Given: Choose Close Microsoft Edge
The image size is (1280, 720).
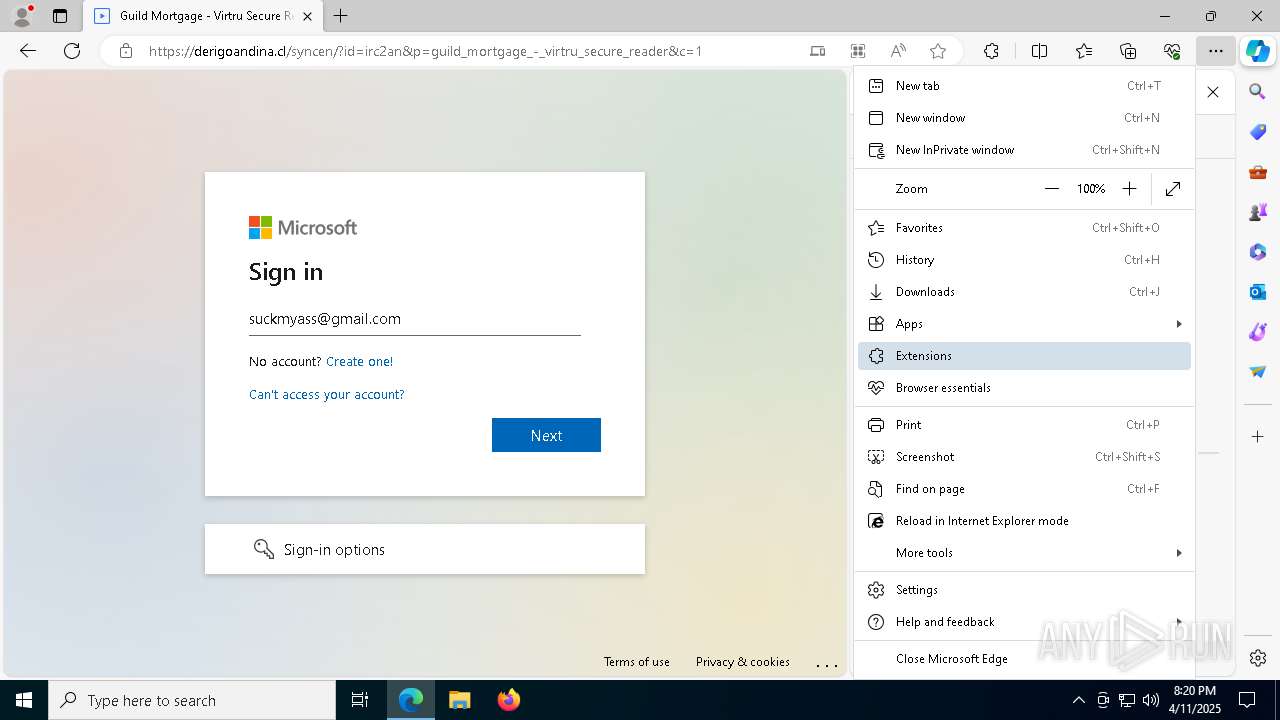Looking at the screenshot, I should [x=1024, y=659].
